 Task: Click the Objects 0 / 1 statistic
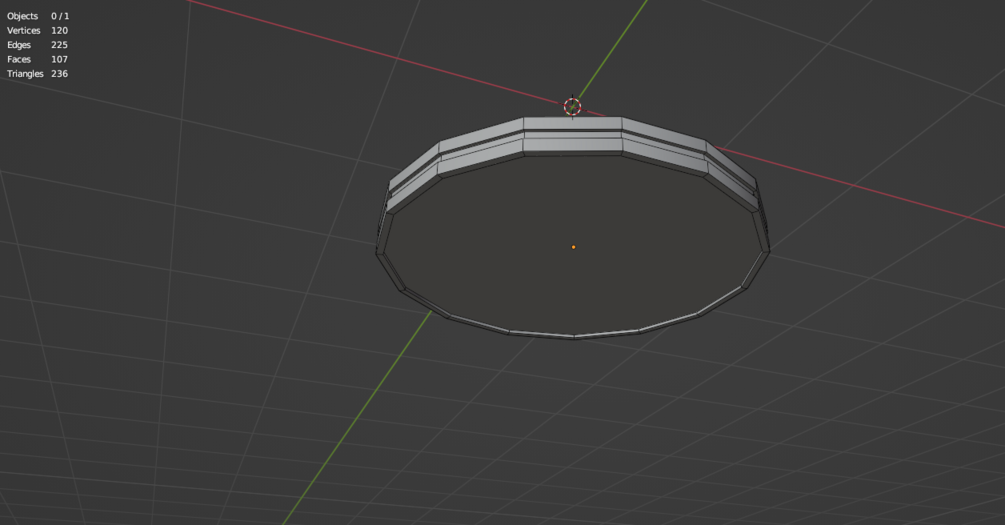pyautogui.click(x=38, y=16)
